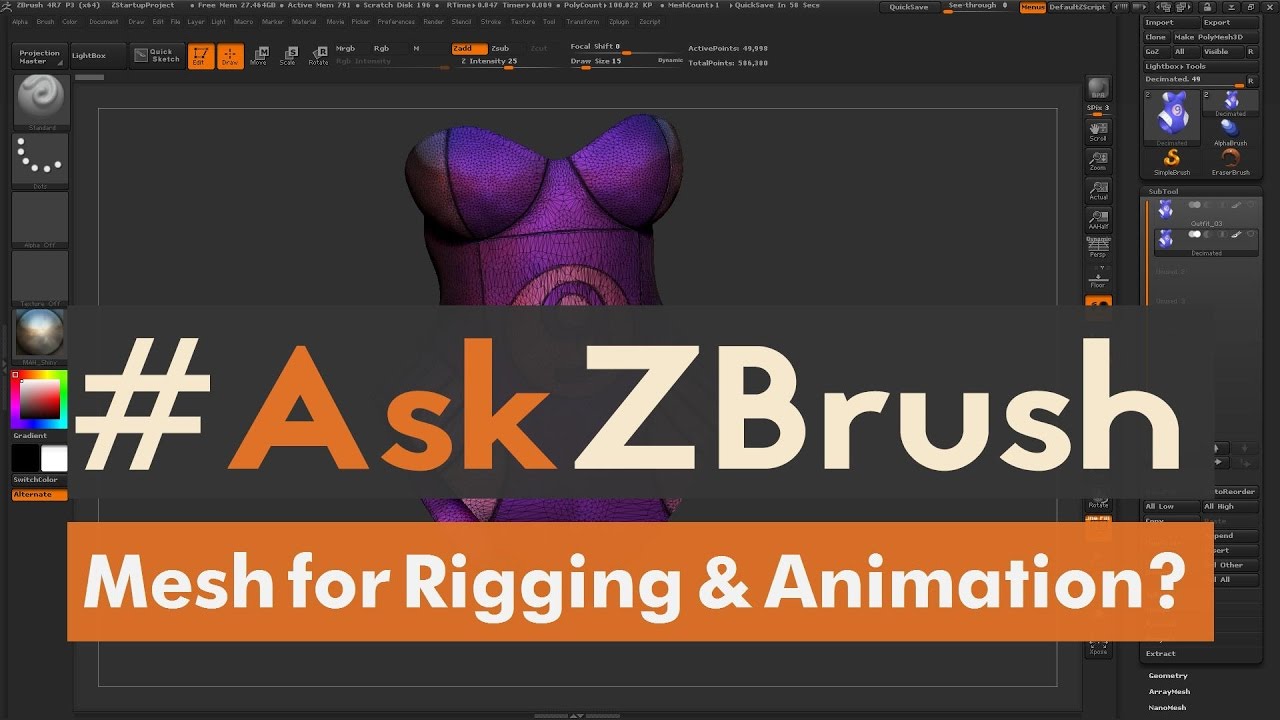Open the Zplugin menu
This screenshot has height=720, width=1280.
(x=619, y=21)
